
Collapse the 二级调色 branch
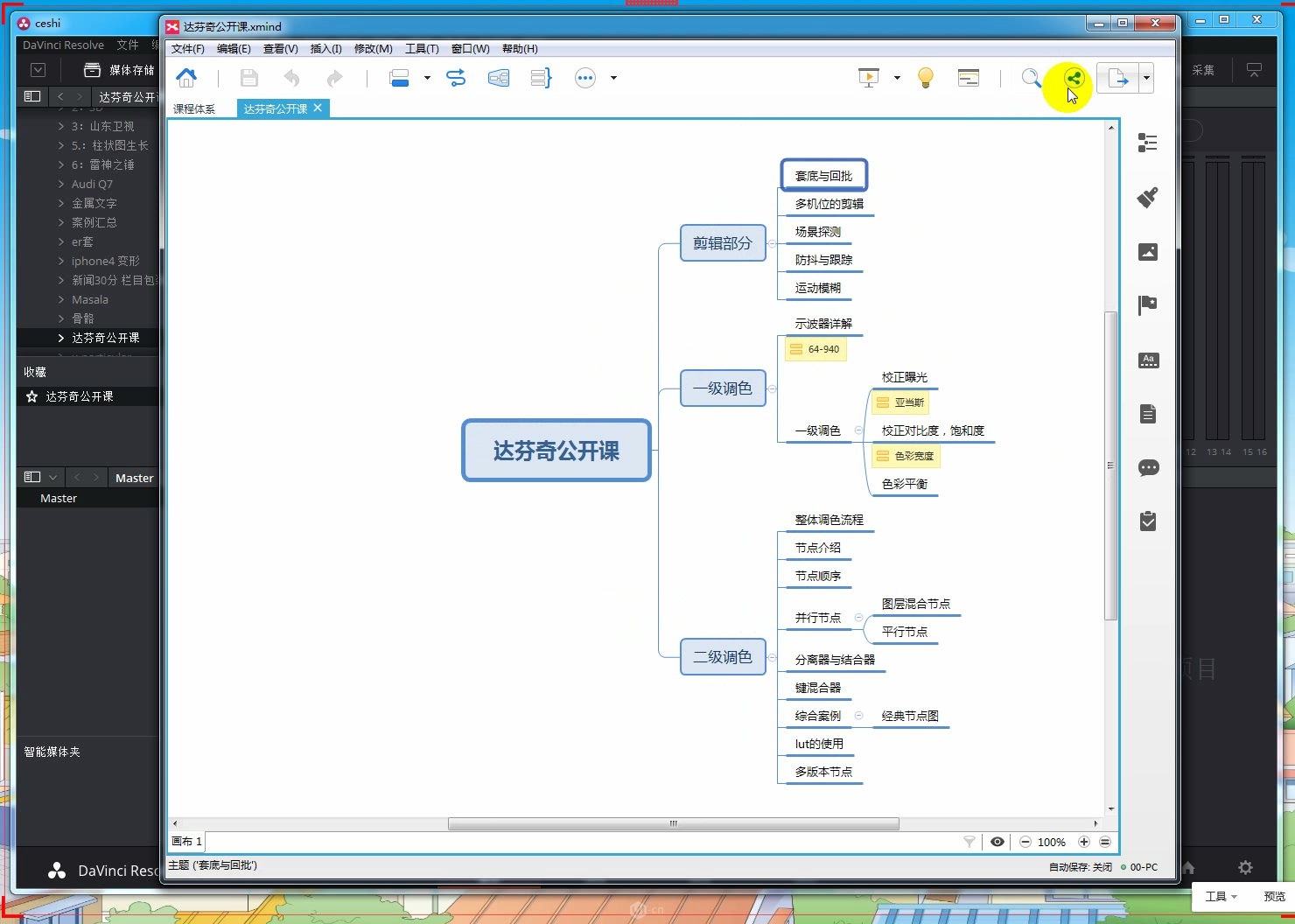(x=772, y=657)
